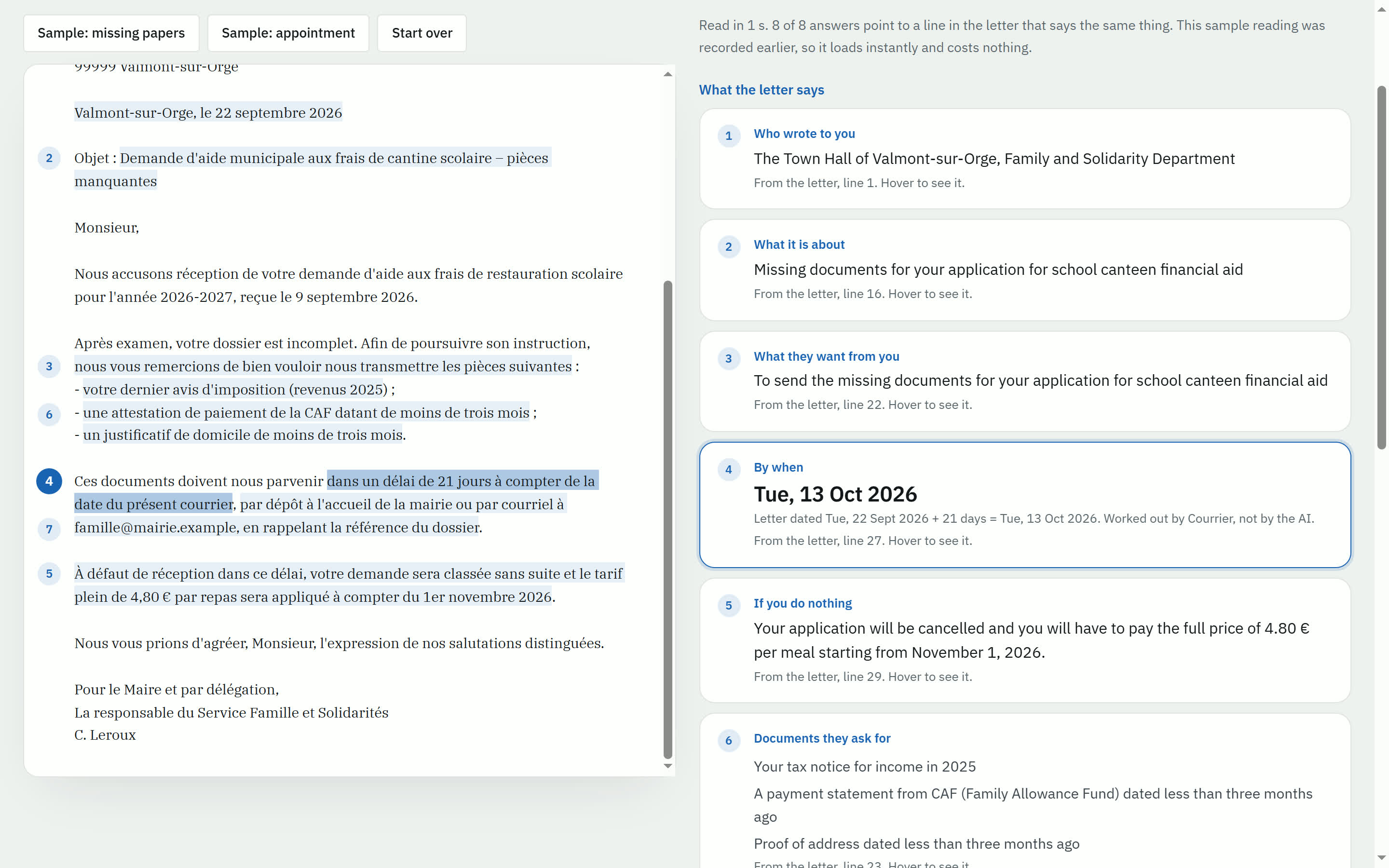Click 'From the letter, line 29' source note
The image size is (1389, 868).
[863, 677]
